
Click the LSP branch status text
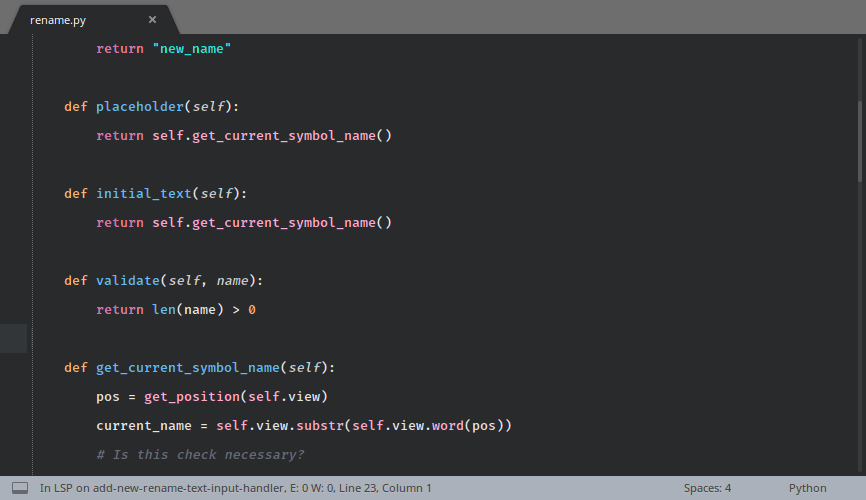point(236,488)
